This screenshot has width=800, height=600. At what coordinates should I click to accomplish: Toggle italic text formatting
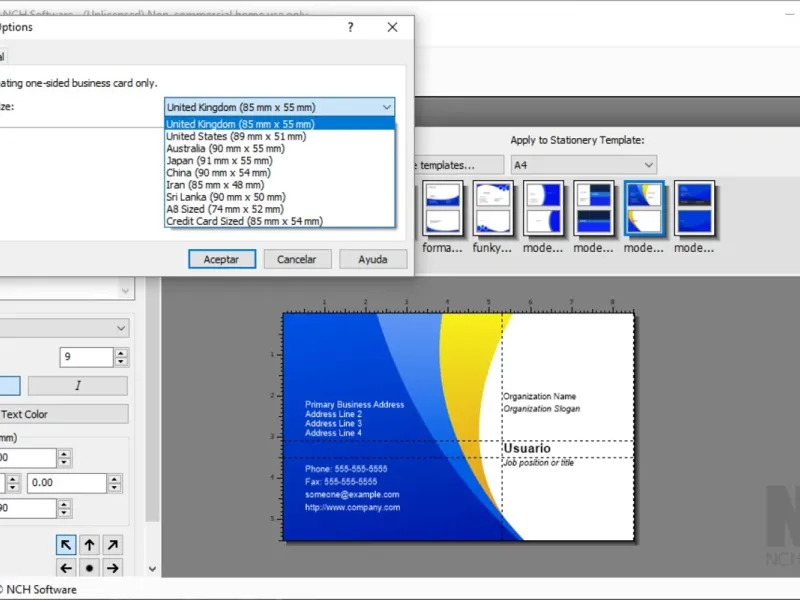click(x=78, y=386)
